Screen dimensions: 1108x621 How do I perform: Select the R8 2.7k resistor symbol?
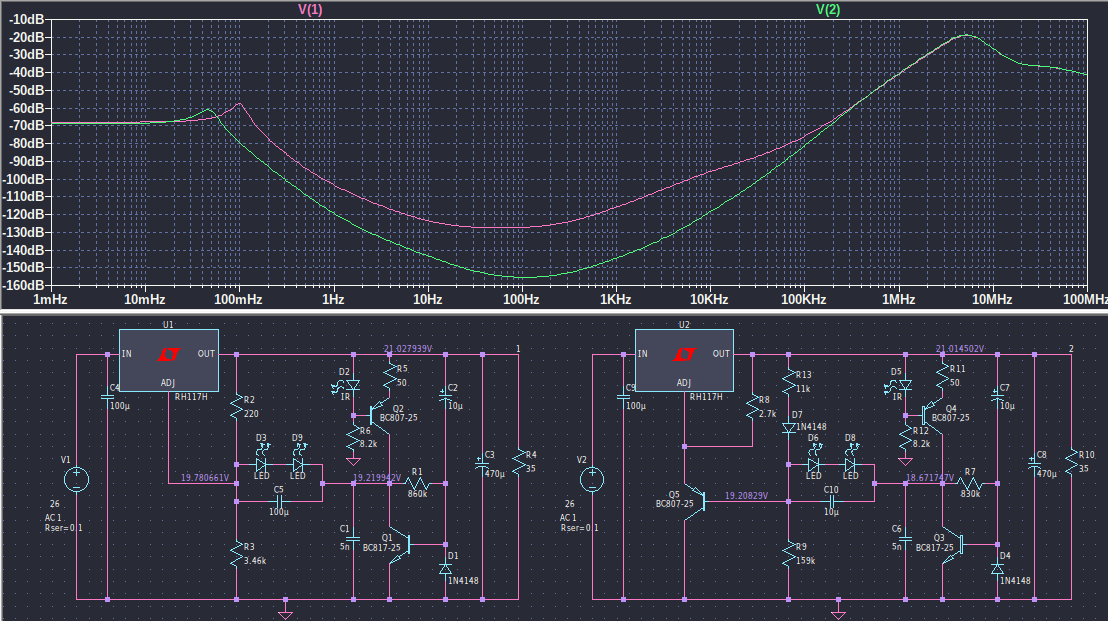coord(753,408)
